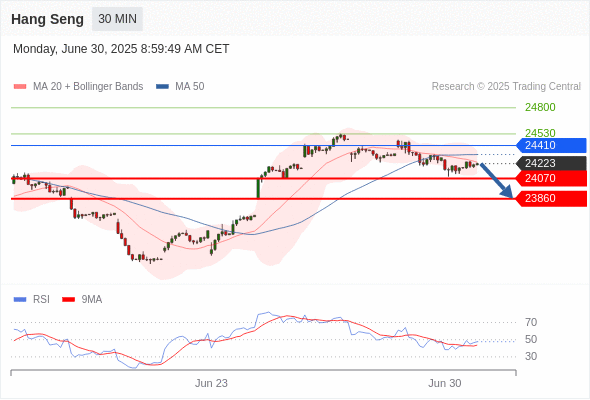Click the blue RSI legend swatch
Image resolution: width=590 pixels, height=400 pixels.
20,300
